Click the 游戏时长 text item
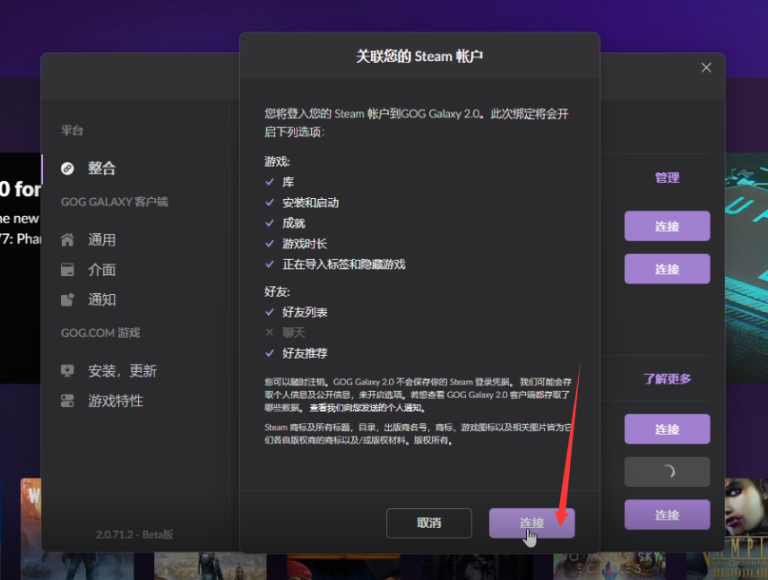Viewport: 768px width, 580px height. (x=305, y=244)
